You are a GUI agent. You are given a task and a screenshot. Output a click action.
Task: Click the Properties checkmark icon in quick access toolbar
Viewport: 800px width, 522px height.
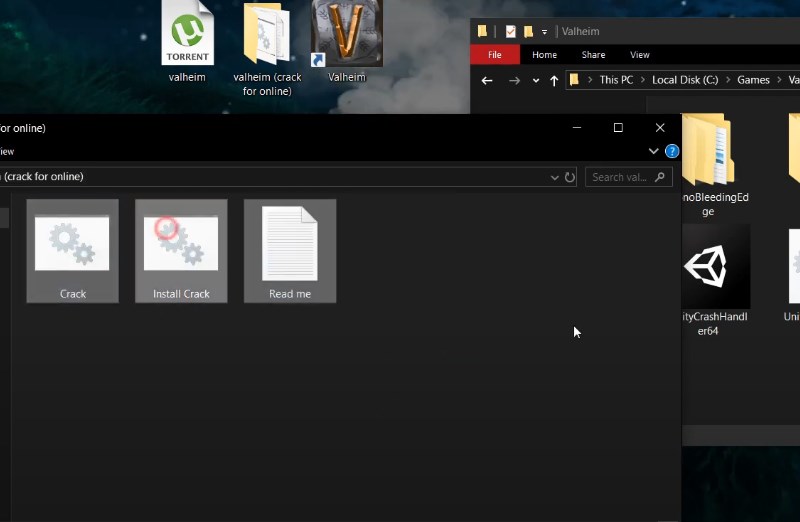point(510,31)
